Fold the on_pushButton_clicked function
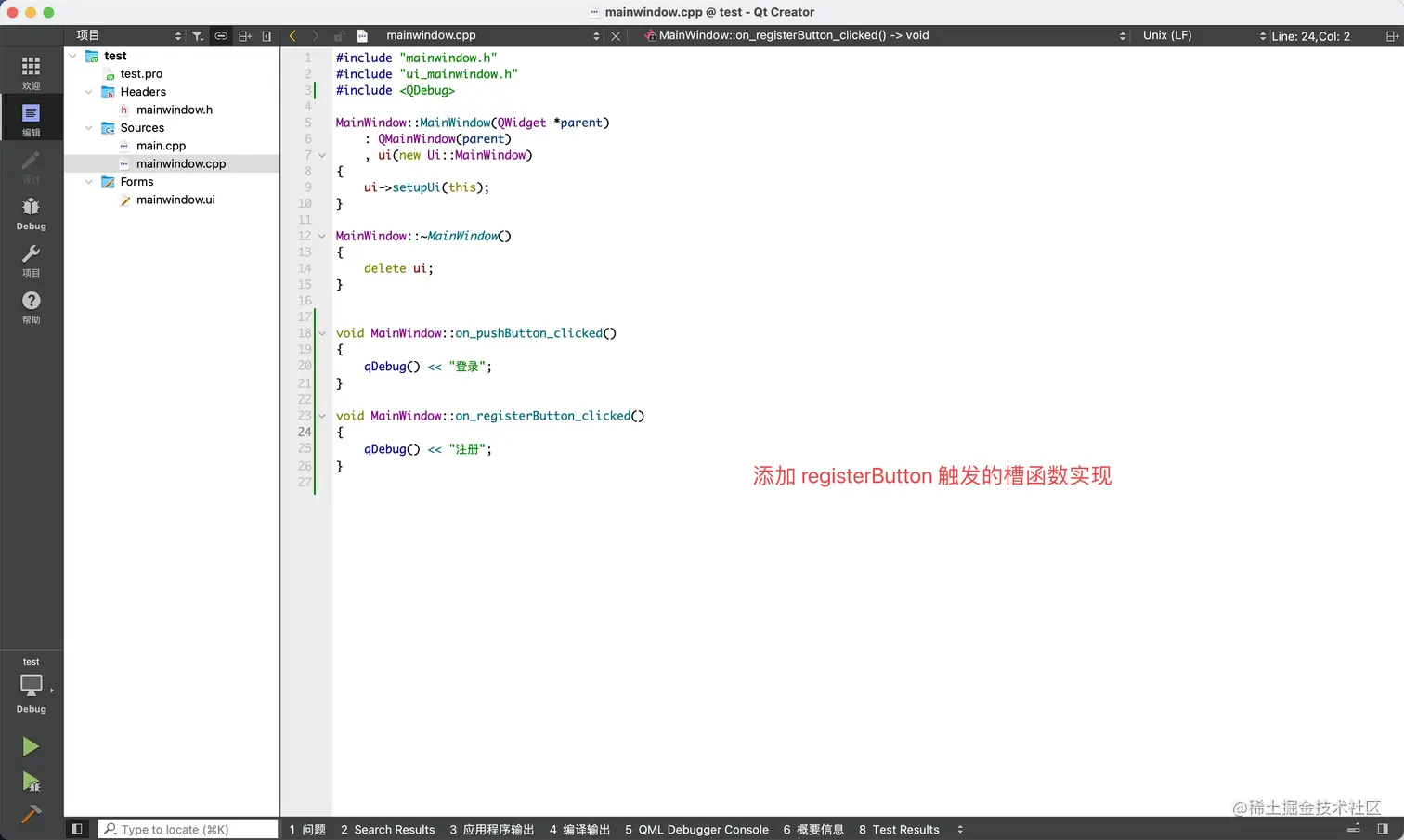 322,333
